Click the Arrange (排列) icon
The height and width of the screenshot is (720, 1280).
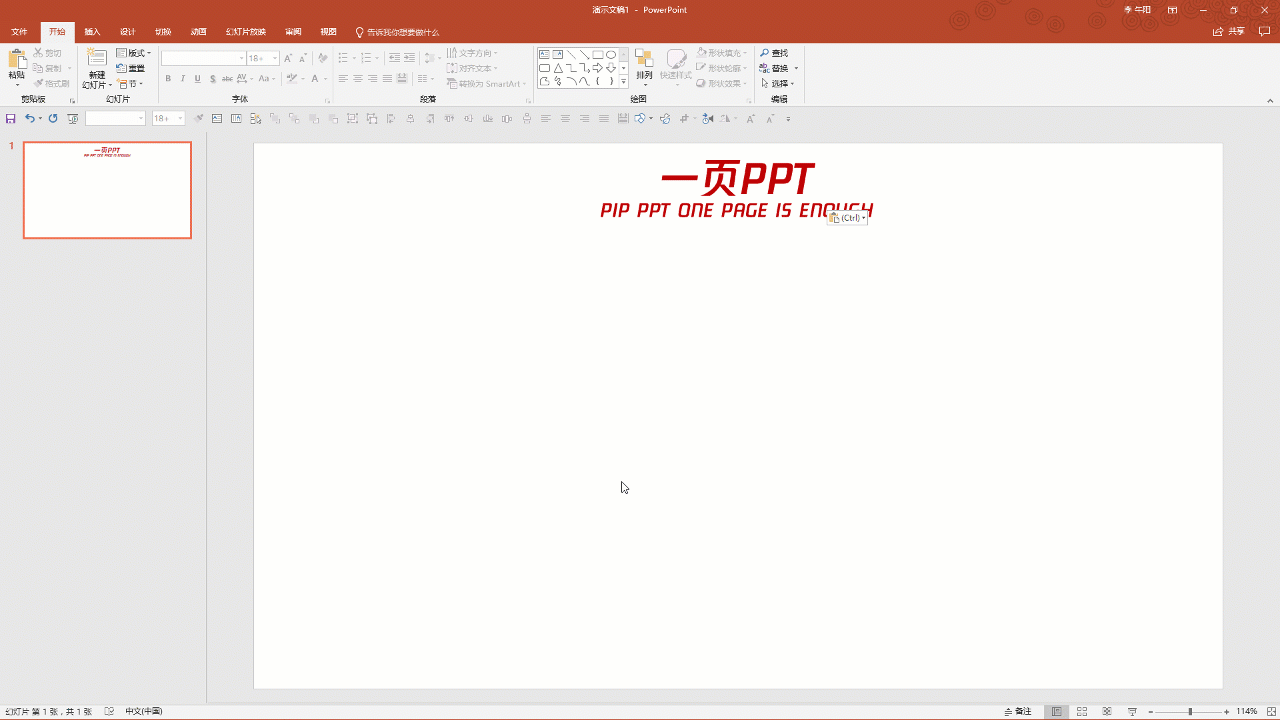tap(644, 62)
